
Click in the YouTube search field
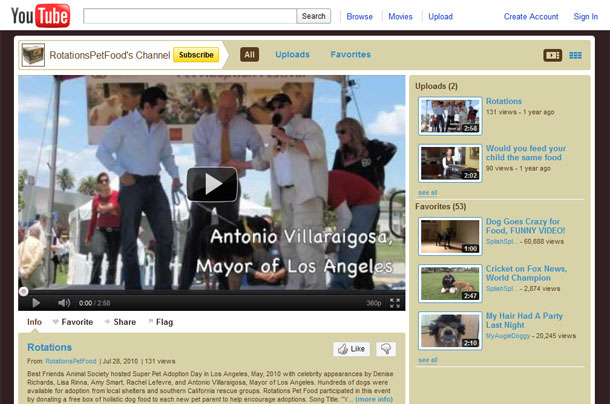tap(190, 16)
